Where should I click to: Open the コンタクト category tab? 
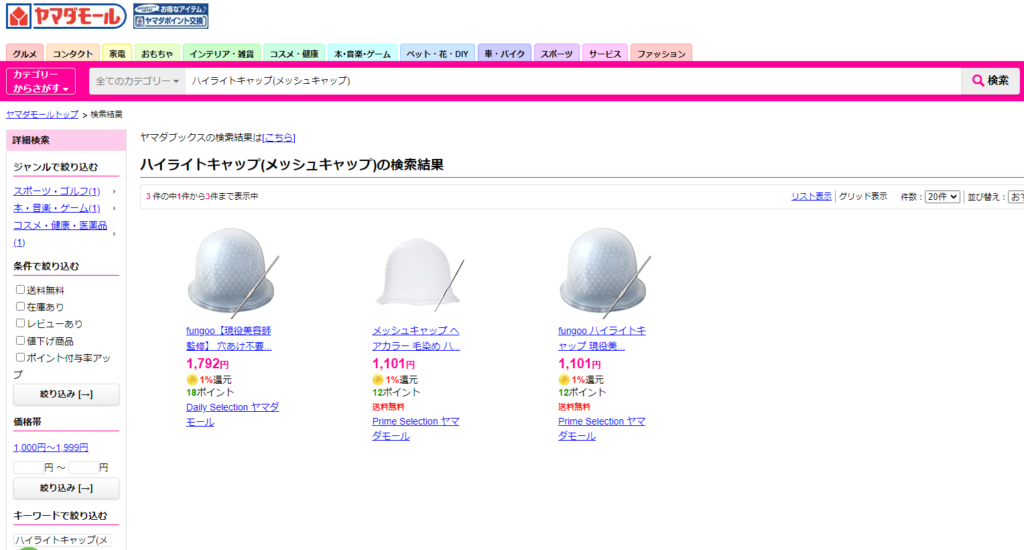(x=72, y=54)
